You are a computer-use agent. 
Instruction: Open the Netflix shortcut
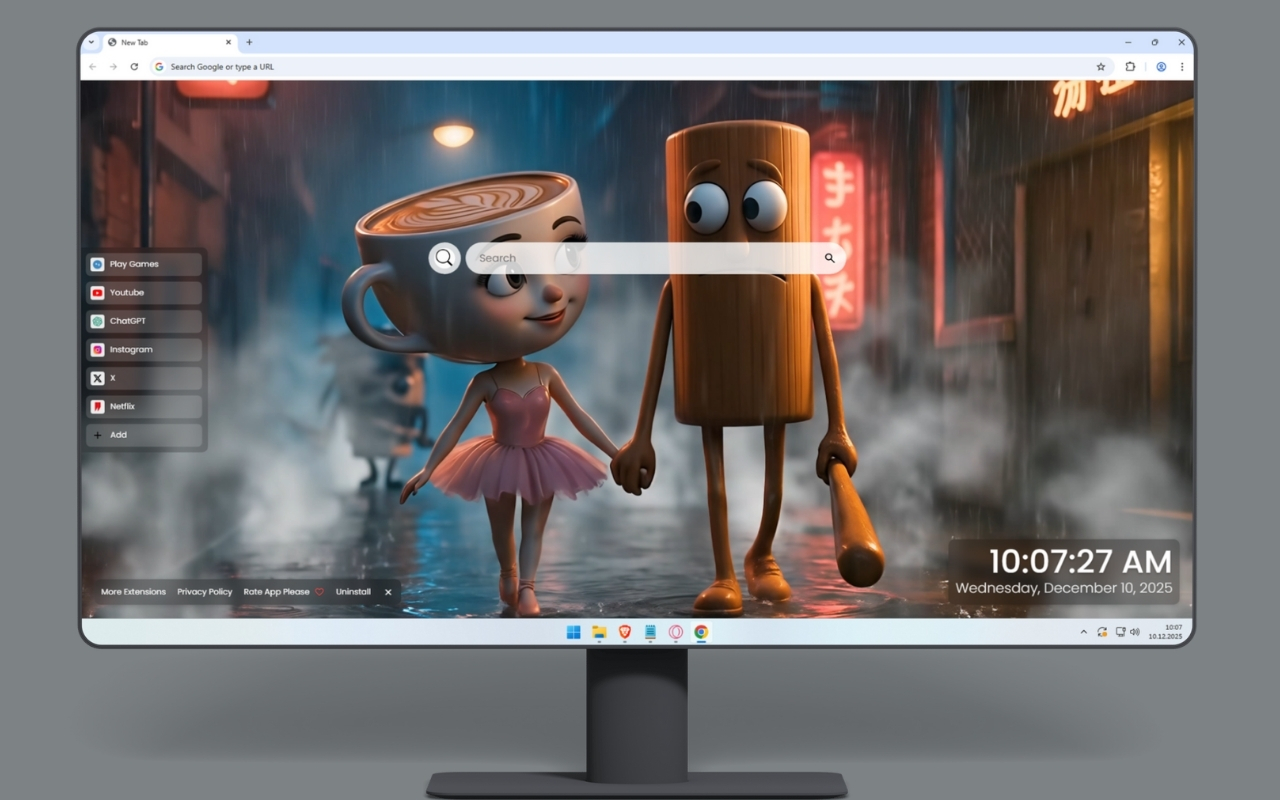coord(145,407)
